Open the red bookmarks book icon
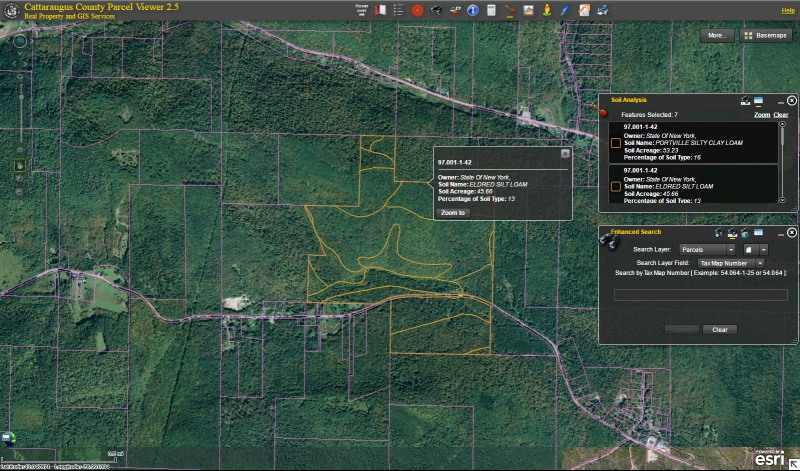 click(x=380, y=10)
